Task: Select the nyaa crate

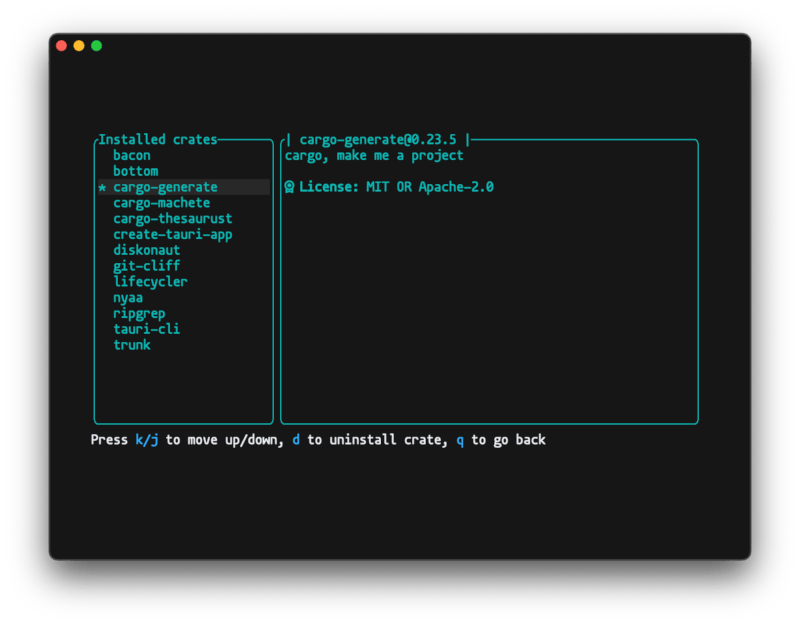Action: tap(127, 298)
